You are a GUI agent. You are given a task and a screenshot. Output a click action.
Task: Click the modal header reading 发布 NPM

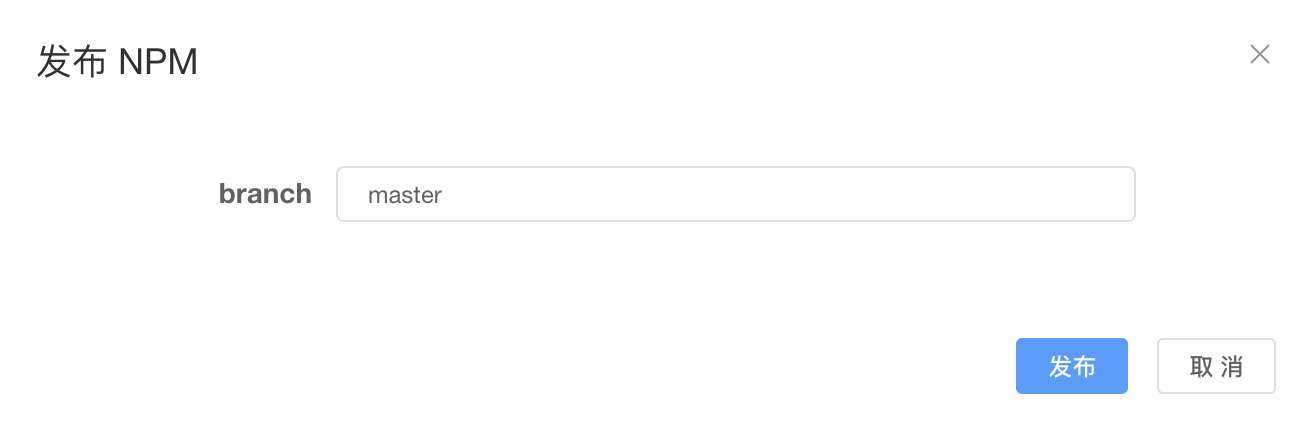pyautogui.click(x=117, y=62)
